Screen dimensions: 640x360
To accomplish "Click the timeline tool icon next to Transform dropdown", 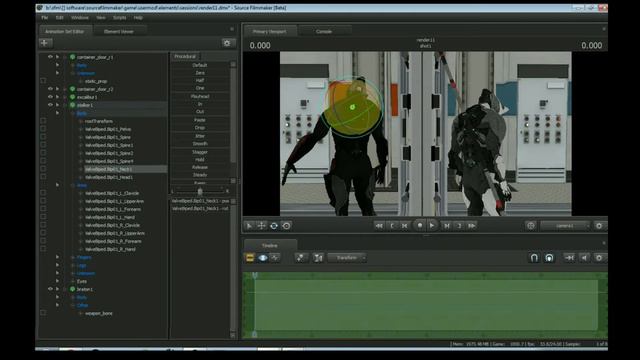I will pyautogui.click(x=318, y=258).
